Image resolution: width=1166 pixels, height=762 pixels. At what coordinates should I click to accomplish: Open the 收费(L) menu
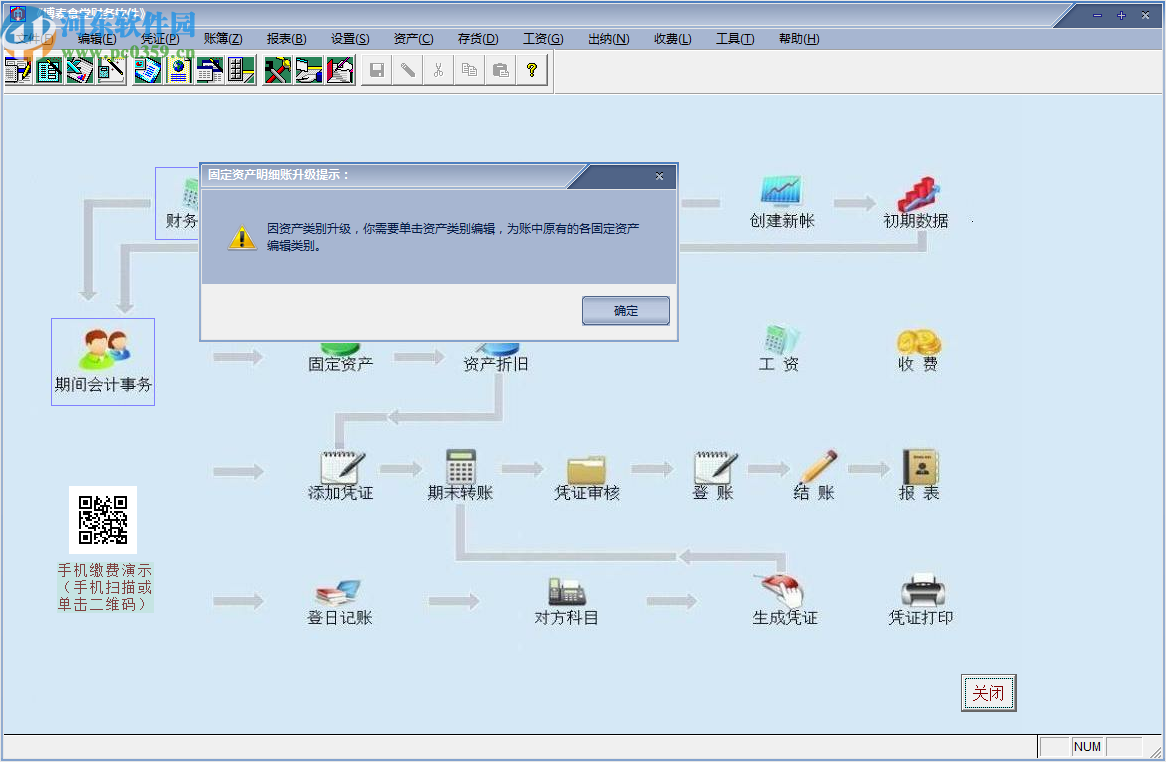(673, 39)
